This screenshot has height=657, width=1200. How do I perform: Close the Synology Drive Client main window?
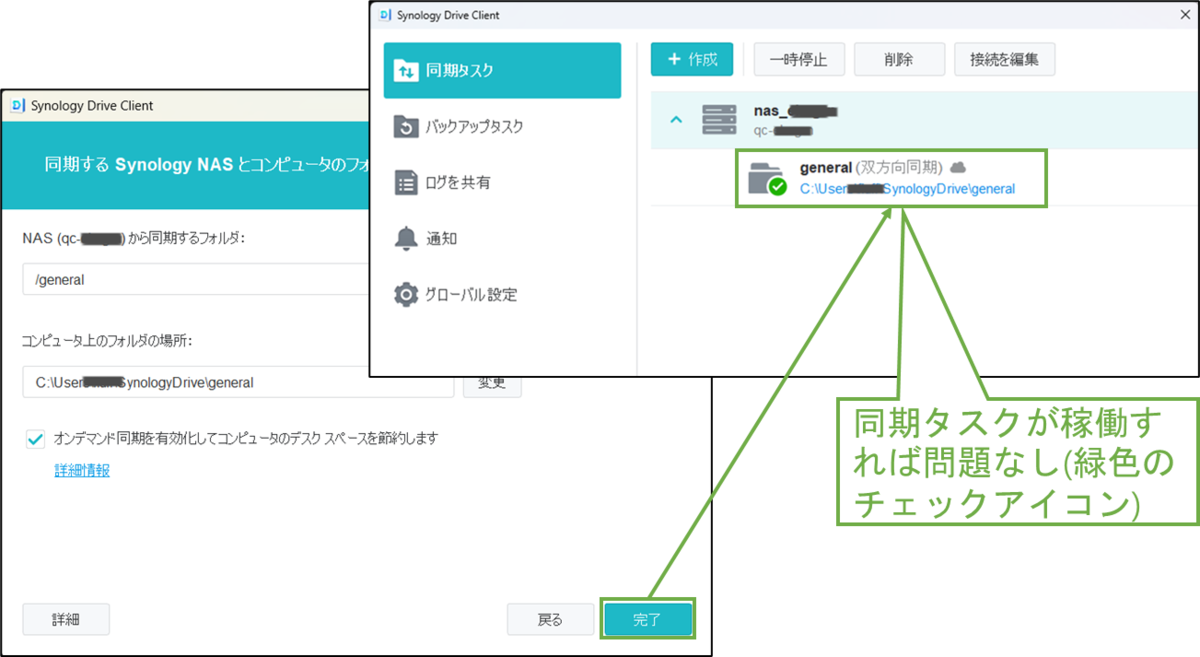1185,15
